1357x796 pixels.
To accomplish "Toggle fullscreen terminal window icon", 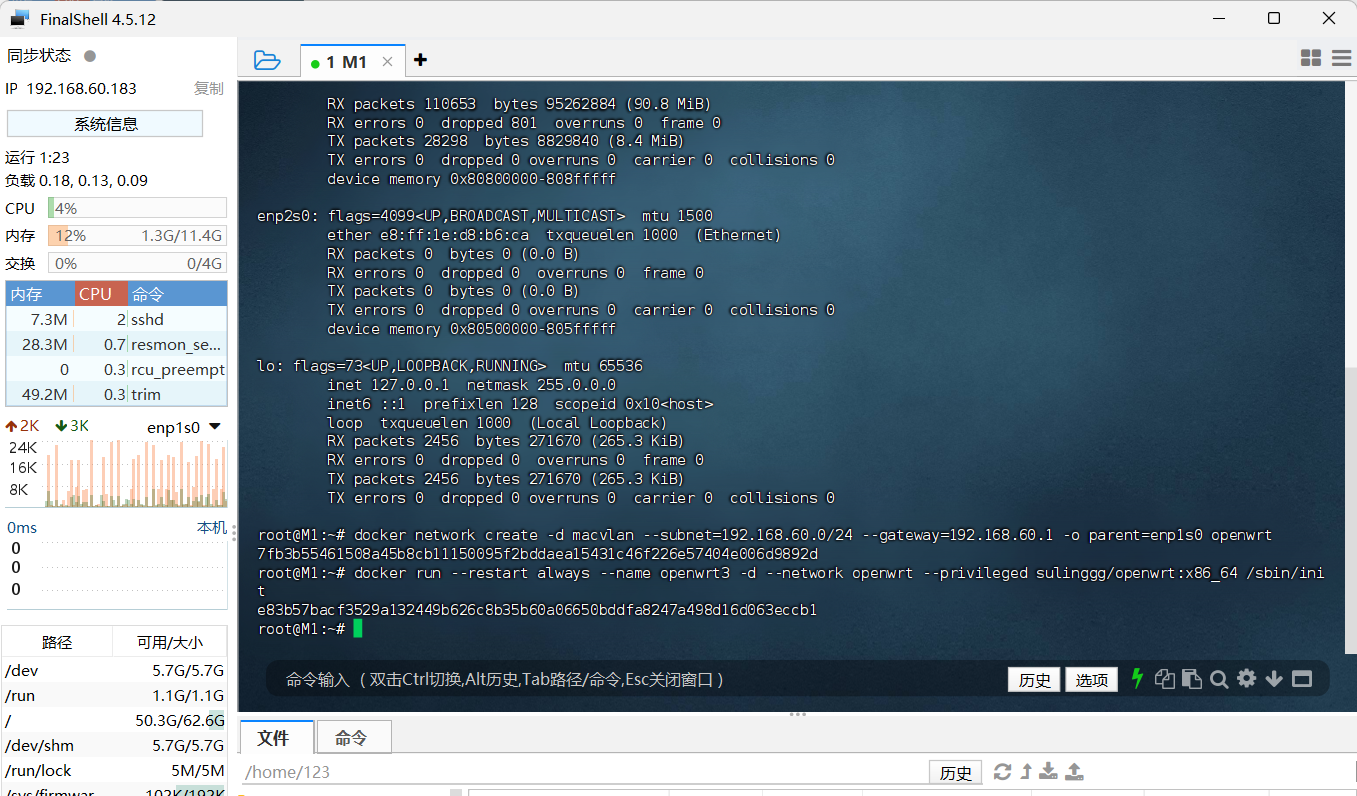I will [x=1301, y=679].
